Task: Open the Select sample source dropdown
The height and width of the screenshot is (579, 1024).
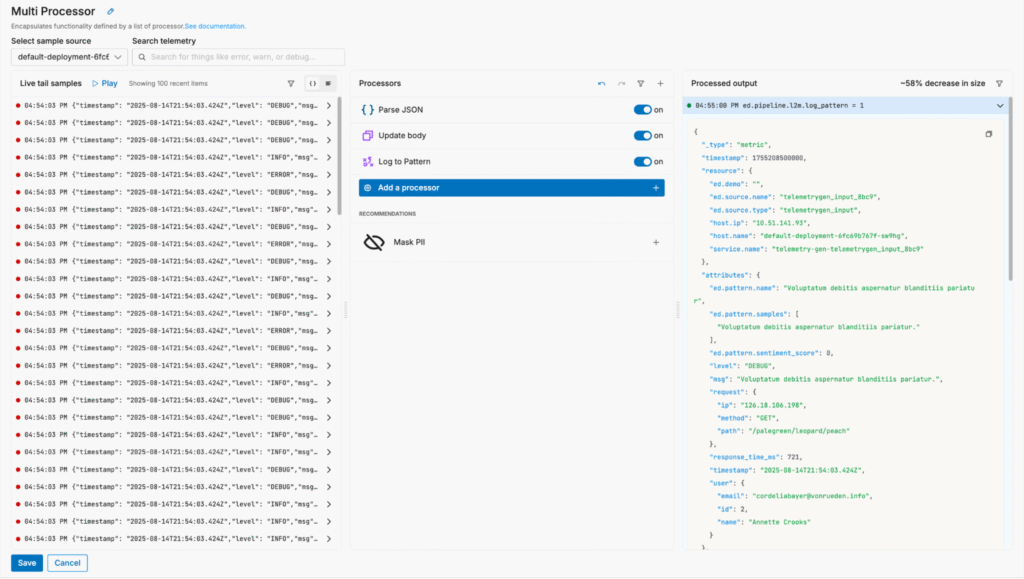Action: (x=68, y=58)
